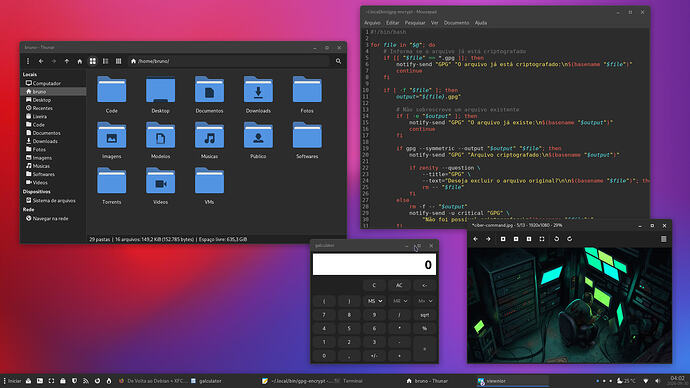This screenshot has height=388, width=690.
Task: Search files with the magnifier icon
Action: click(x=338, y=61)
